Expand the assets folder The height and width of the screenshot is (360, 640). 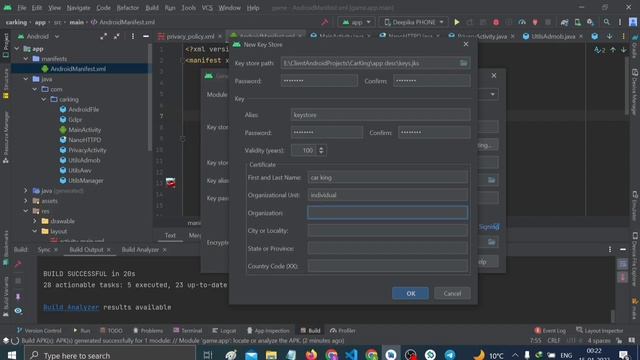pyautogui.click(x=26, y=201)
